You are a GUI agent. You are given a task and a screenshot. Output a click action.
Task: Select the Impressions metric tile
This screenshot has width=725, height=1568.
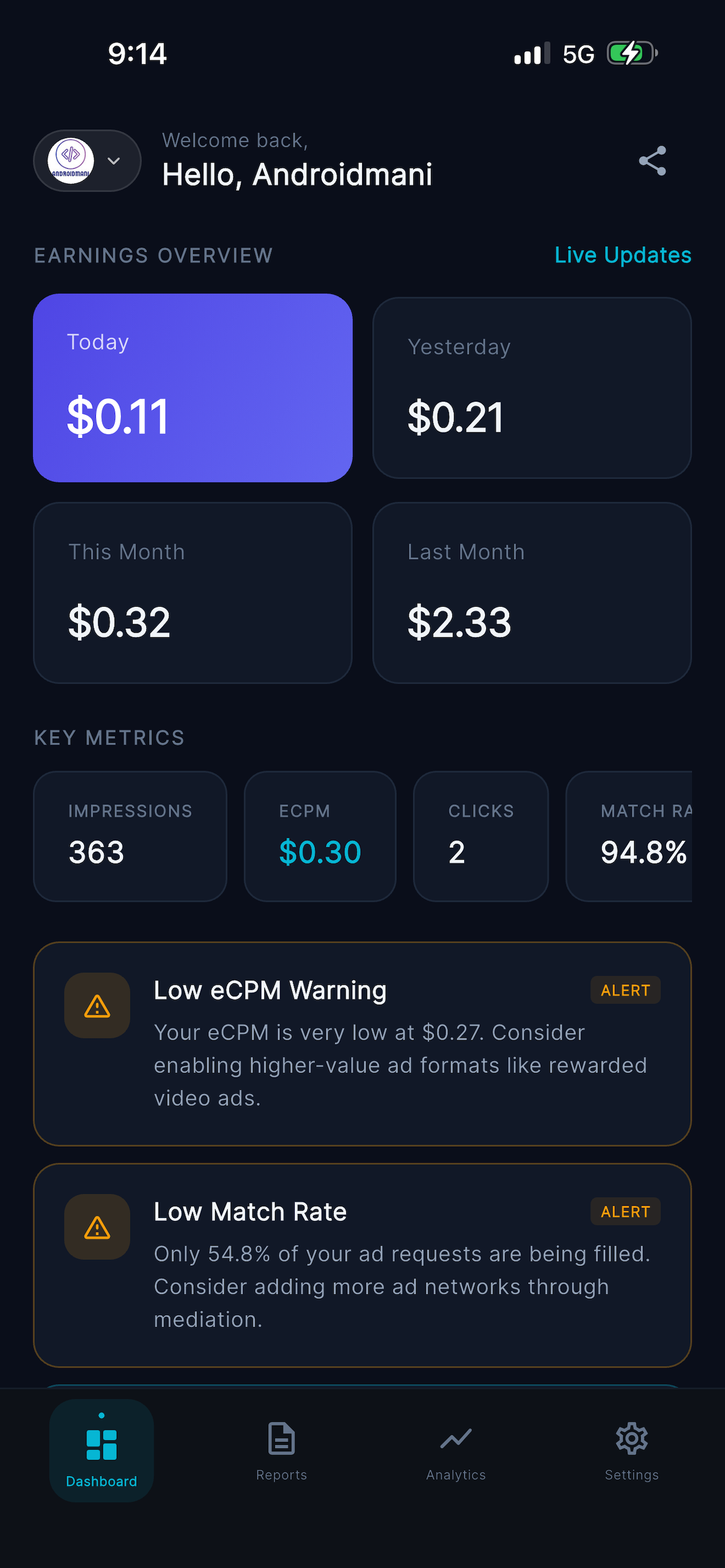130,836
